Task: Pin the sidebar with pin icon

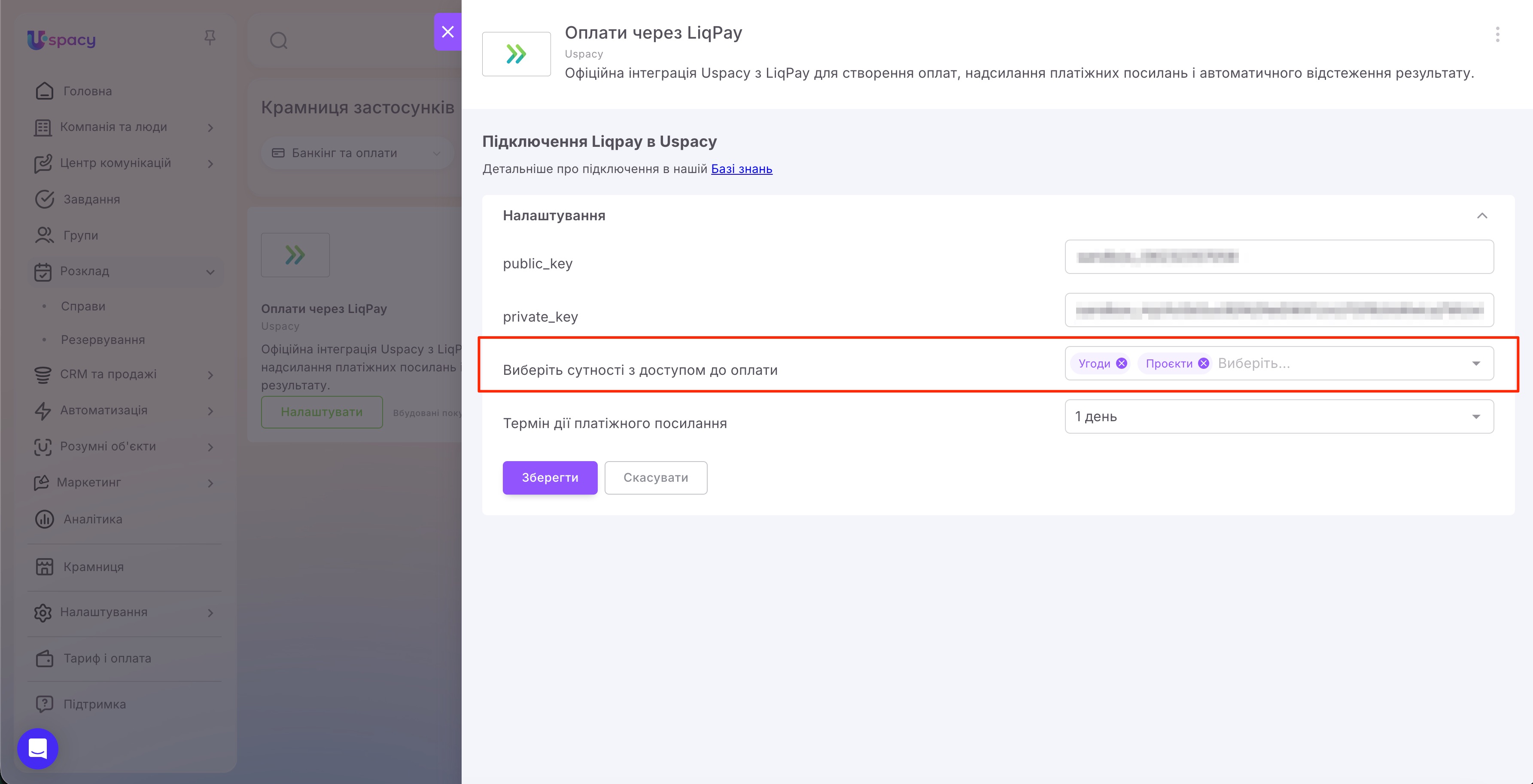Action: [x=210, y=38]
